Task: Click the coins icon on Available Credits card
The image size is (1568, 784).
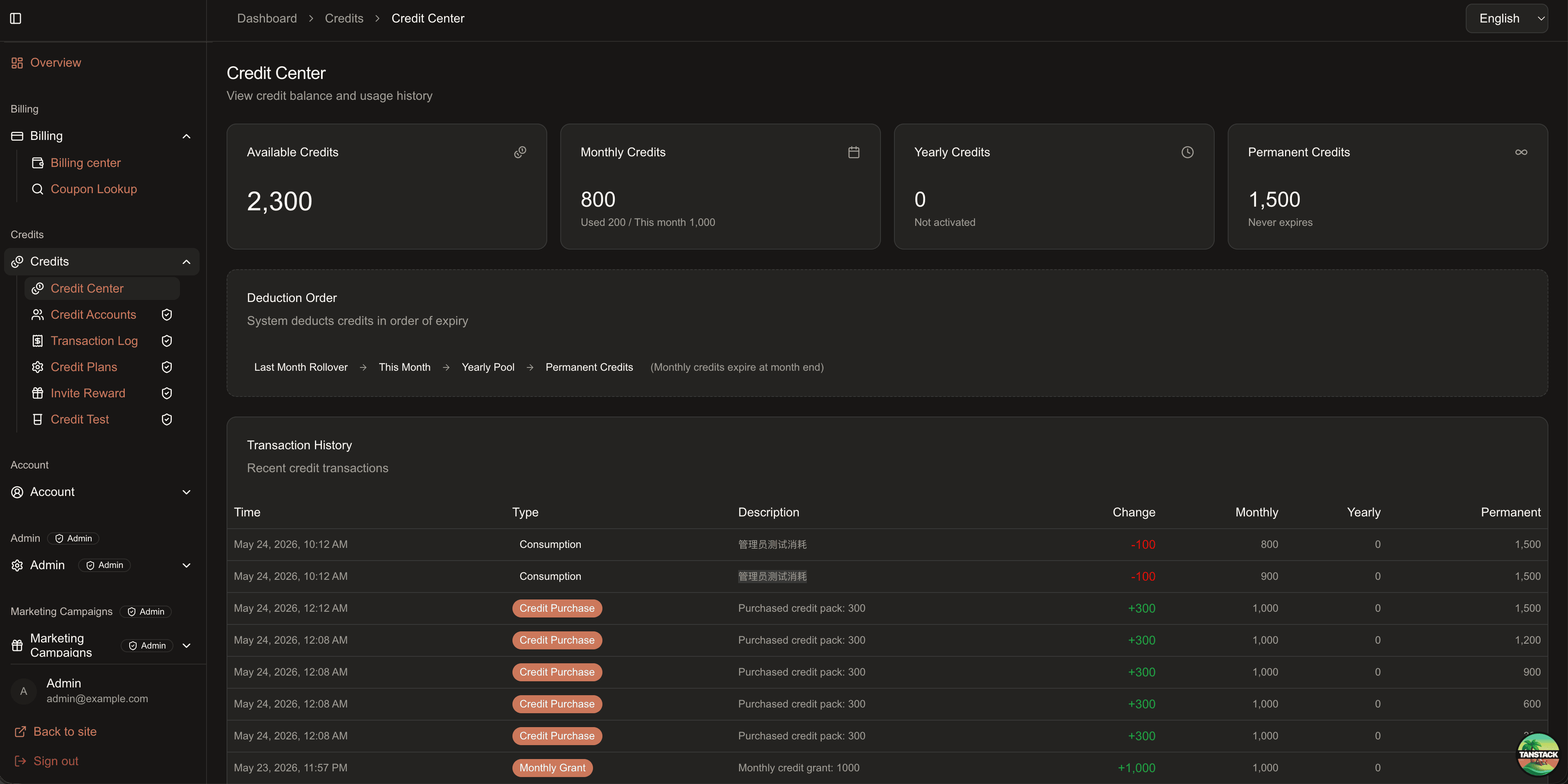Action: [x=520, y=152]
